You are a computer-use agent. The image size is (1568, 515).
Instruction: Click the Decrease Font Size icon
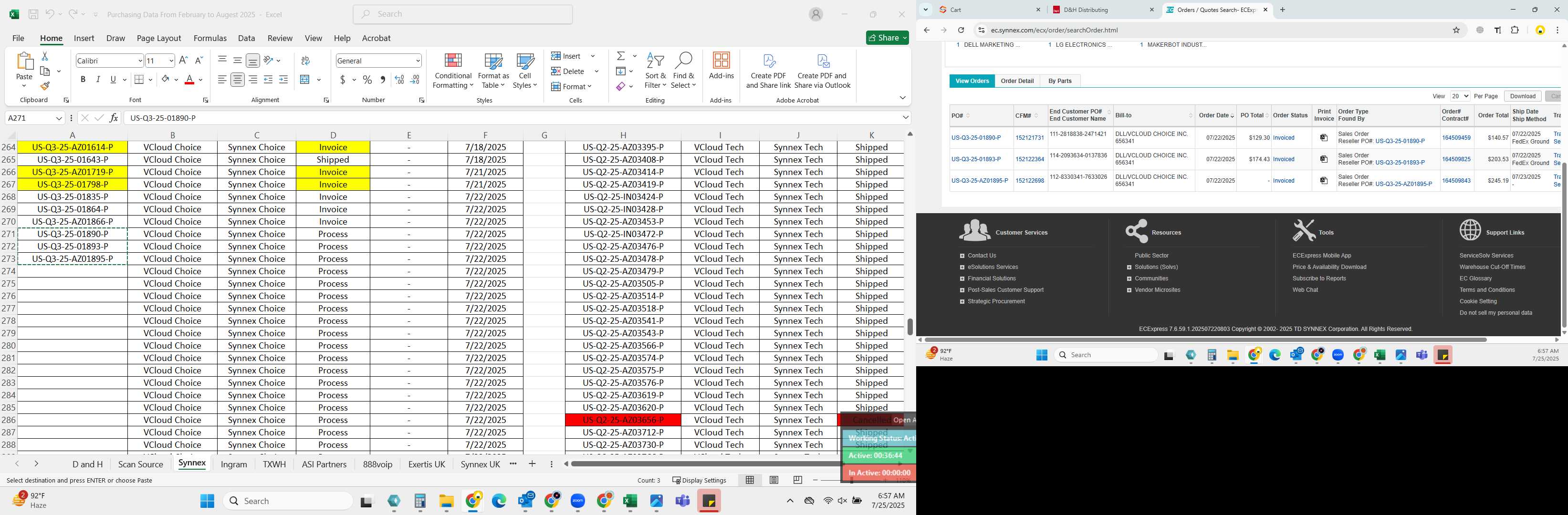click(x=199, y=60)
